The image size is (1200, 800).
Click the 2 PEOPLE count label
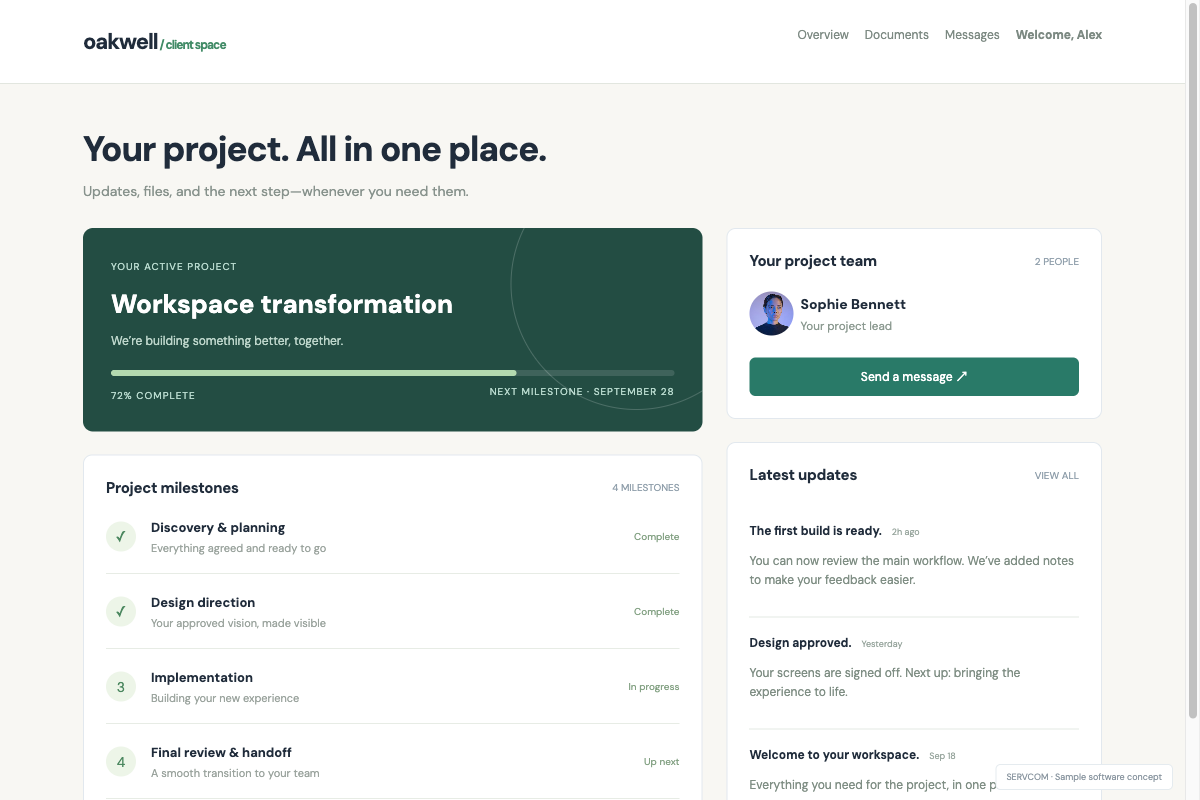[1057, 262]
